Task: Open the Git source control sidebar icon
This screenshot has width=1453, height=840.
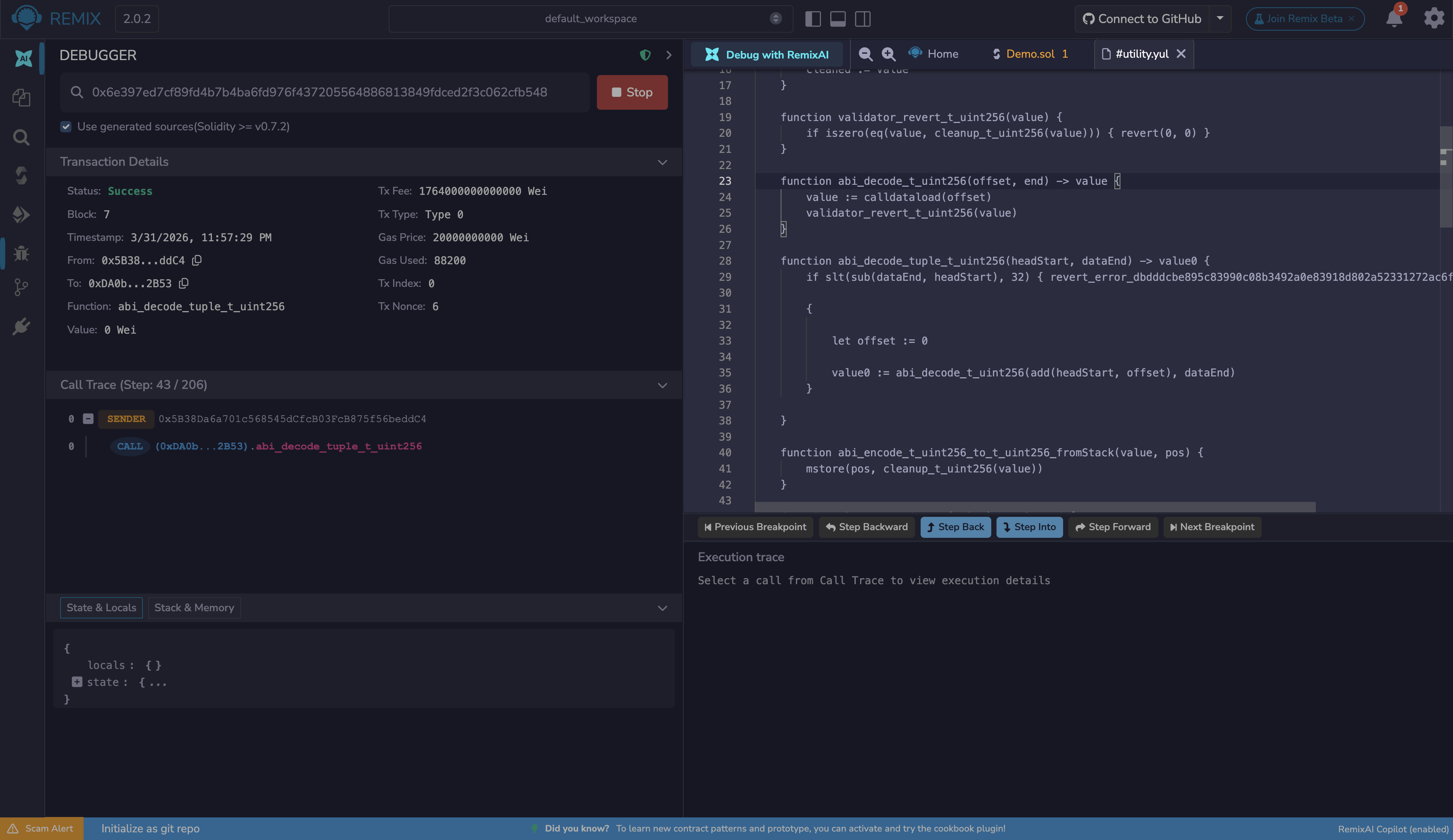Action: pos(21,287)
